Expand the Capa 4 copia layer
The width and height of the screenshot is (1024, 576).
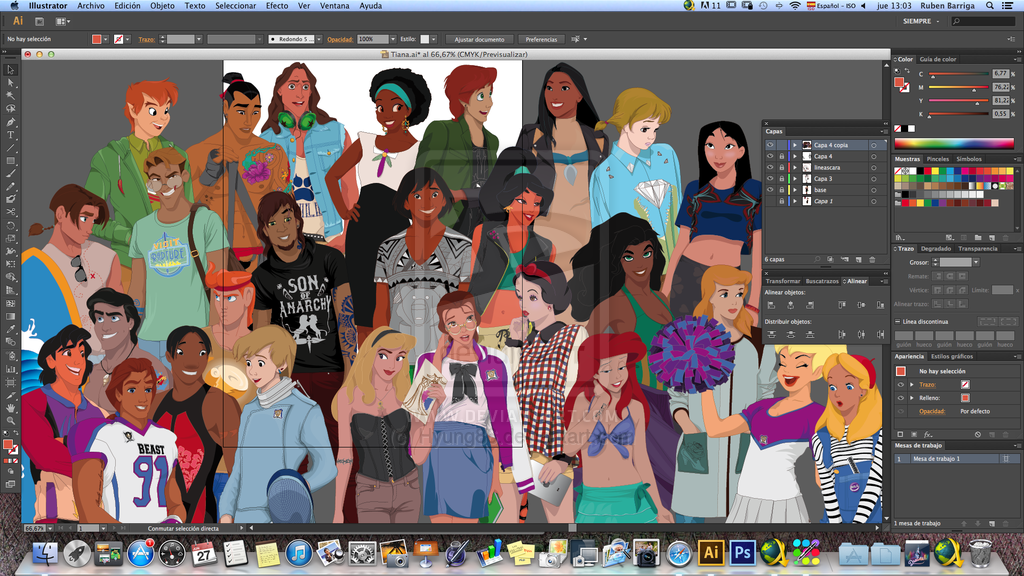pyautogui.click(x=794, y=145)
